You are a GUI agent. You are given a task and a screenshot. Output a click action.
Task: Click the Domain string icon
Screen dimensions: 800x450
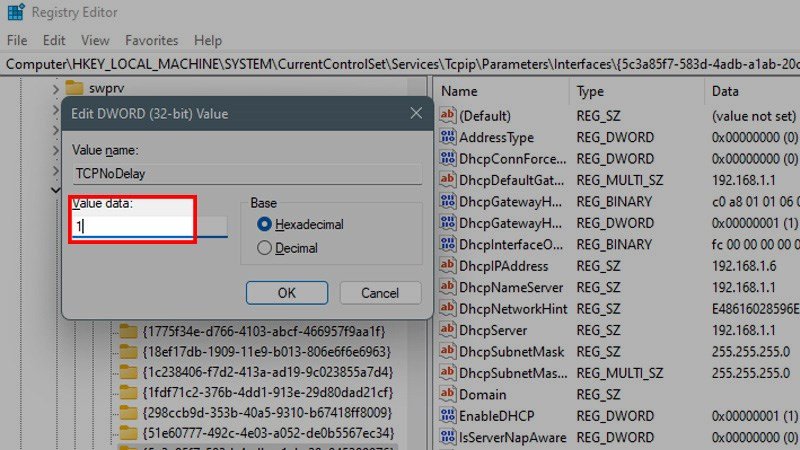(x=447, y=394)
